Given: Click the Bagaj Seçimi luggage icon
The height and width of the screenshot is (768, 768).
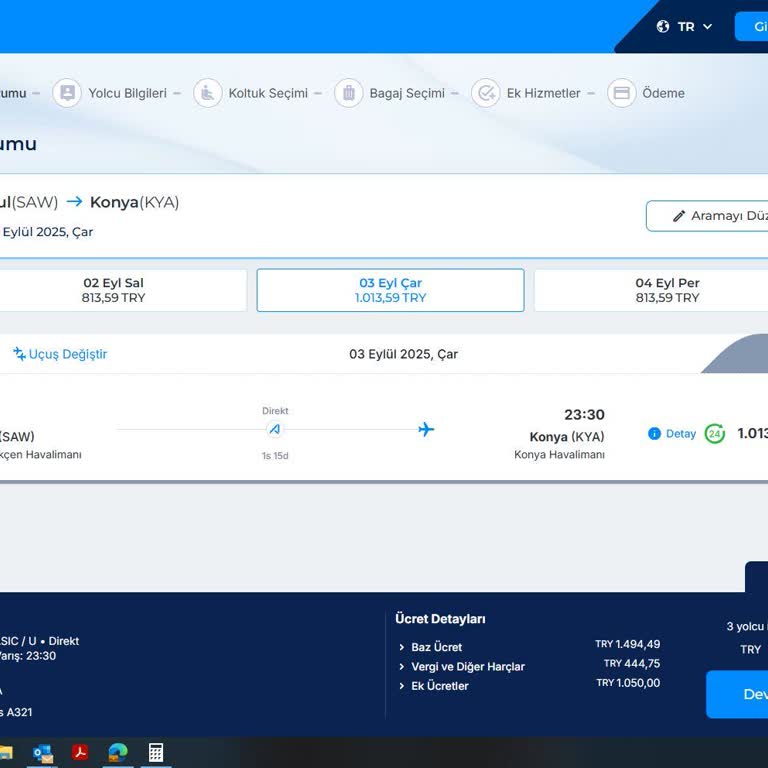Looking at the screenshot, I should pyautogui.click(x=348, y=93).
